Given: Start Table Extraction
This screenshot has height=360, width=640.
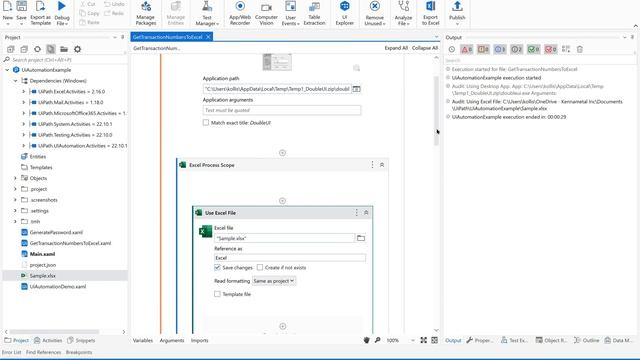Looking at the screenshot, I should pyautogui.click(x=314, y=7).
